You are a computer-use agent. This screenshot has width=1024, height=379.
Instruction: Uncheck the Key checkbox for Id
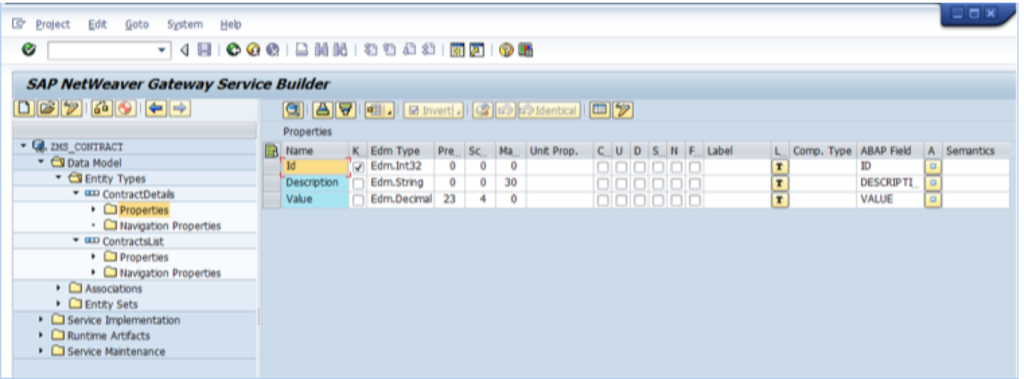click(358, 167)
